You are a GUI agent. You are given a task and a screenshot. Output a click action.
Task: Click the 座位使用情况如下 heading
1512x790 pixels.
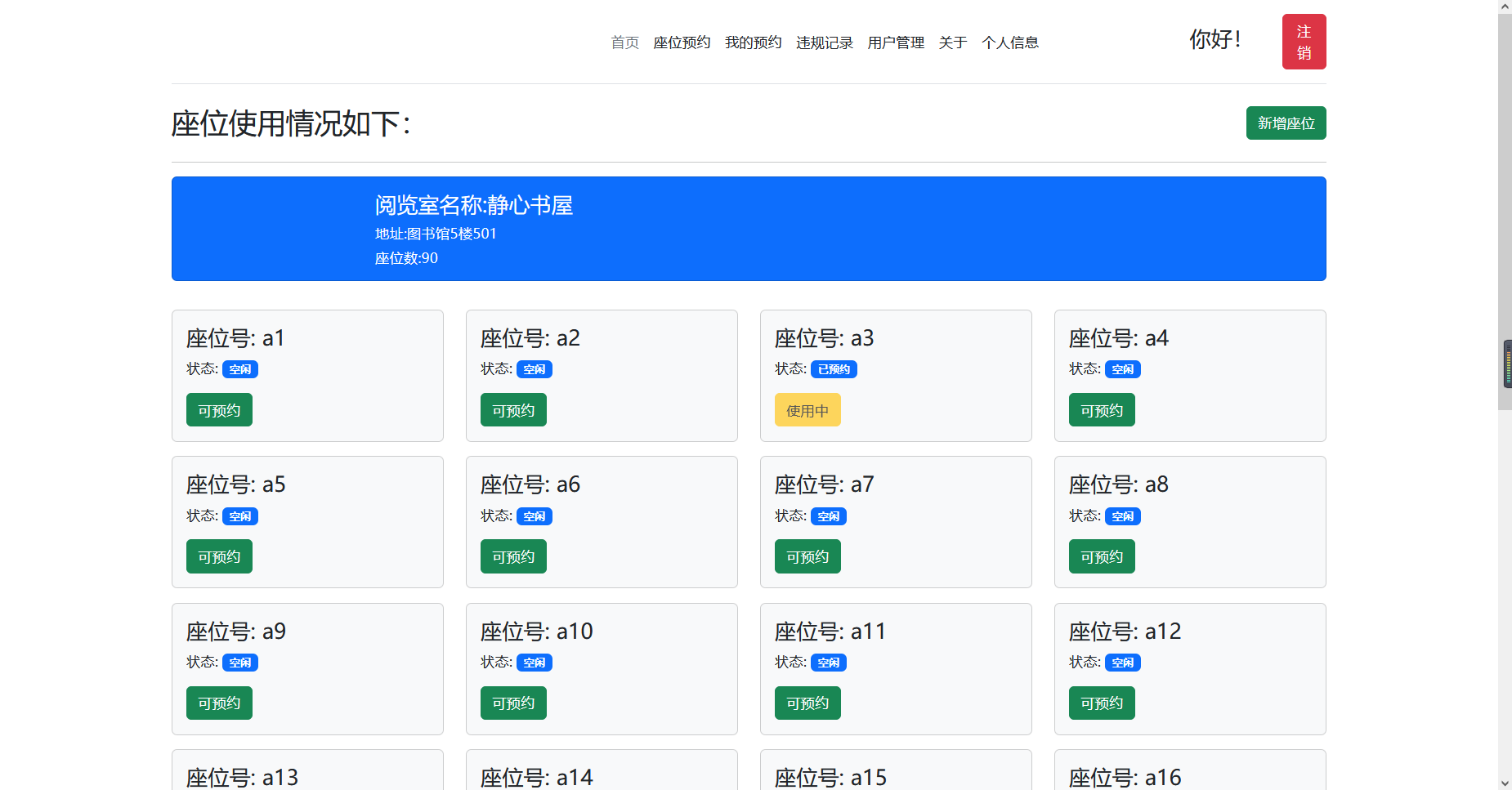(x=291, y=123)
